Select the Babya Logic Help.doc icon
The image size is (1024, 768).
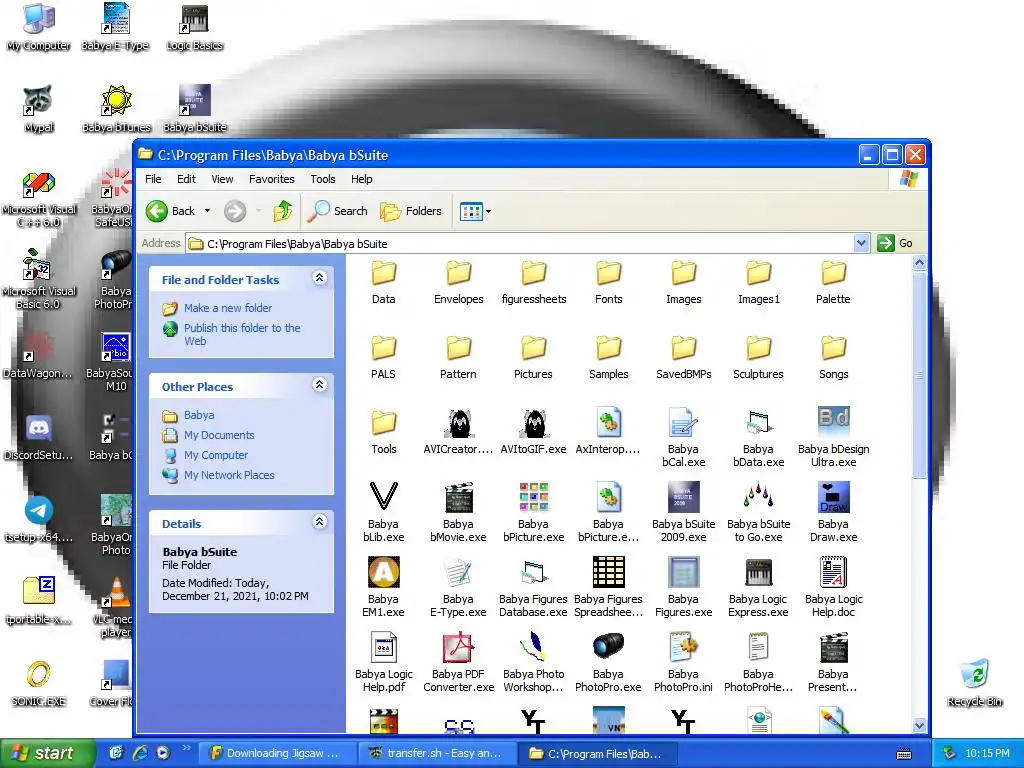pyautogui.click(x=833, y=573)
